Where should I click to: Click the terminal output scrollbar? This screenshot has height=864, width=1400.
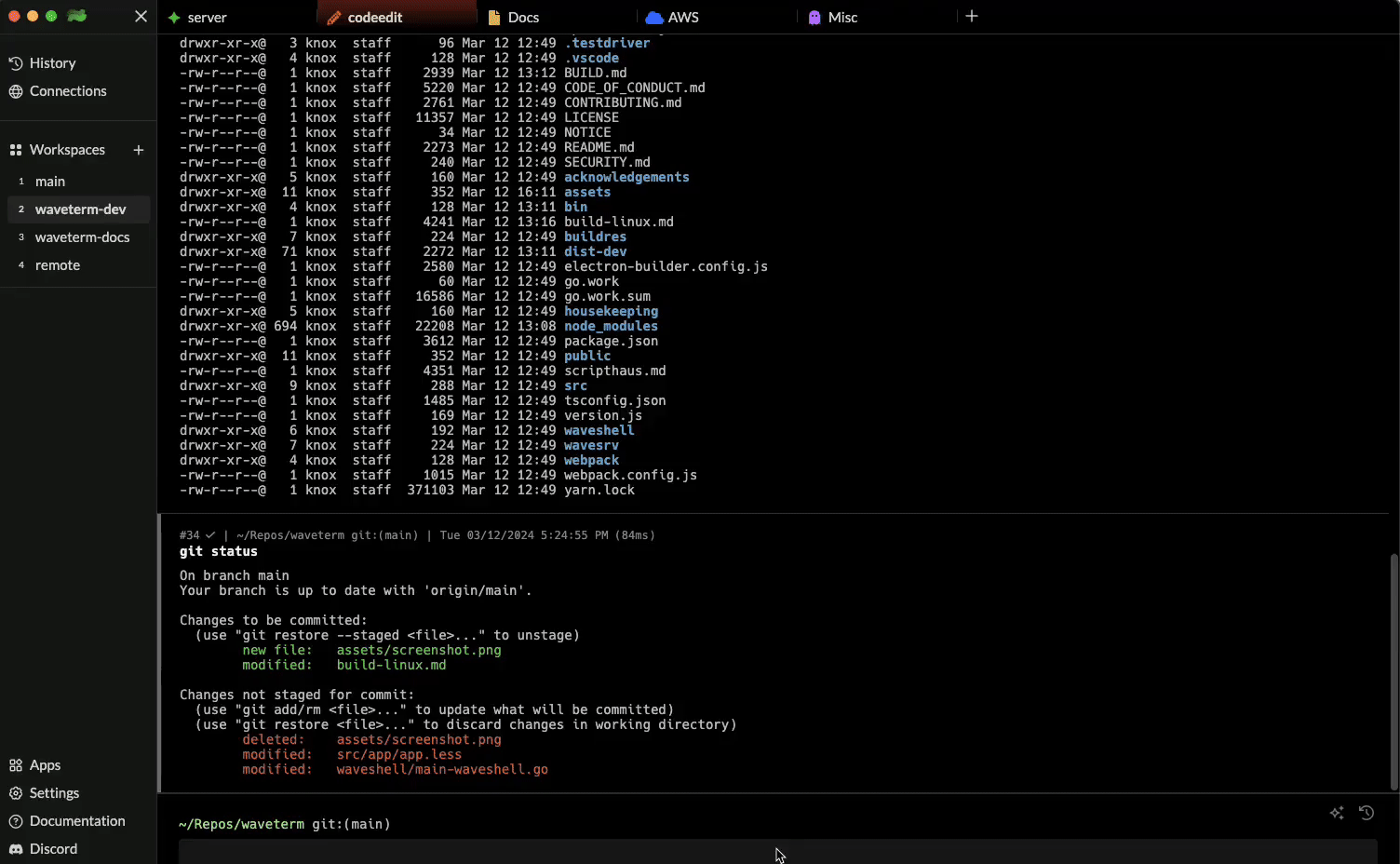pos(1393,670)
